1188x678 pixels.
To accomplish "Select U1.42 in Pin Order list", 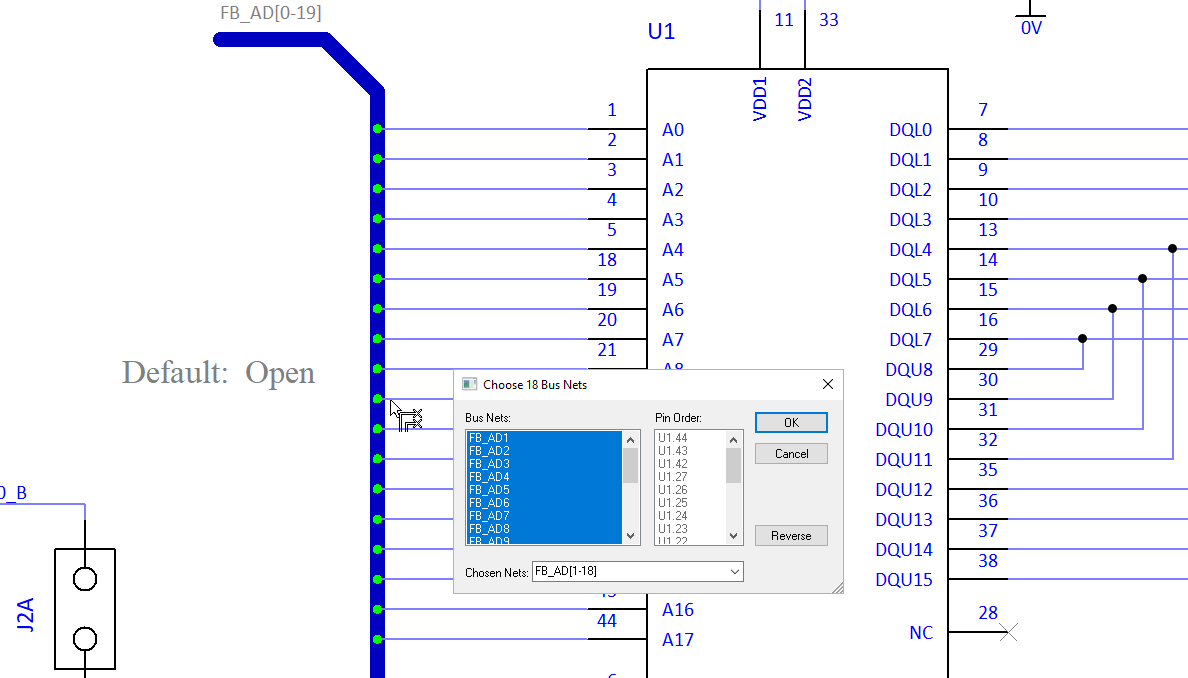I will pyautogui.click(x=689, y=464).
